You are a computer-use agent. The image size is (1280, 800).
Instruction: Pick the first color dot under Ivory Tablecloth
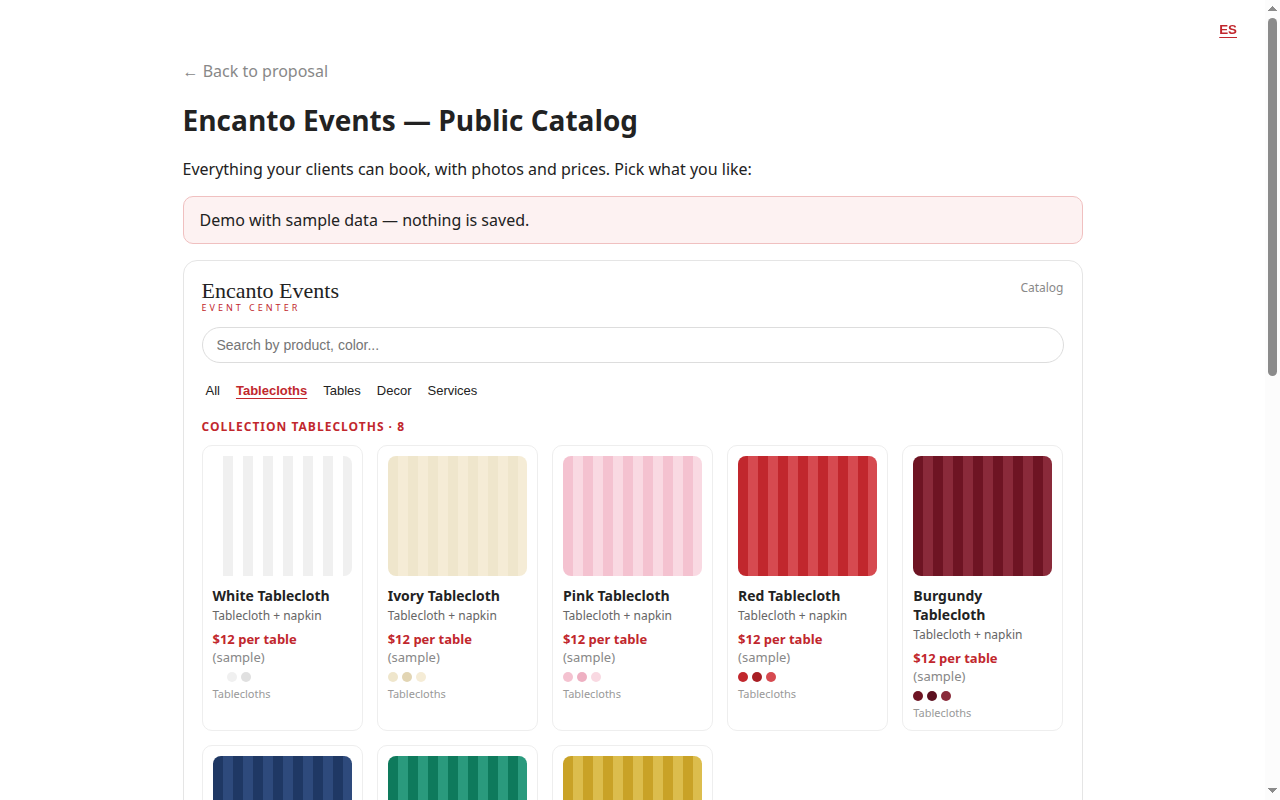[x=393, y=677]
